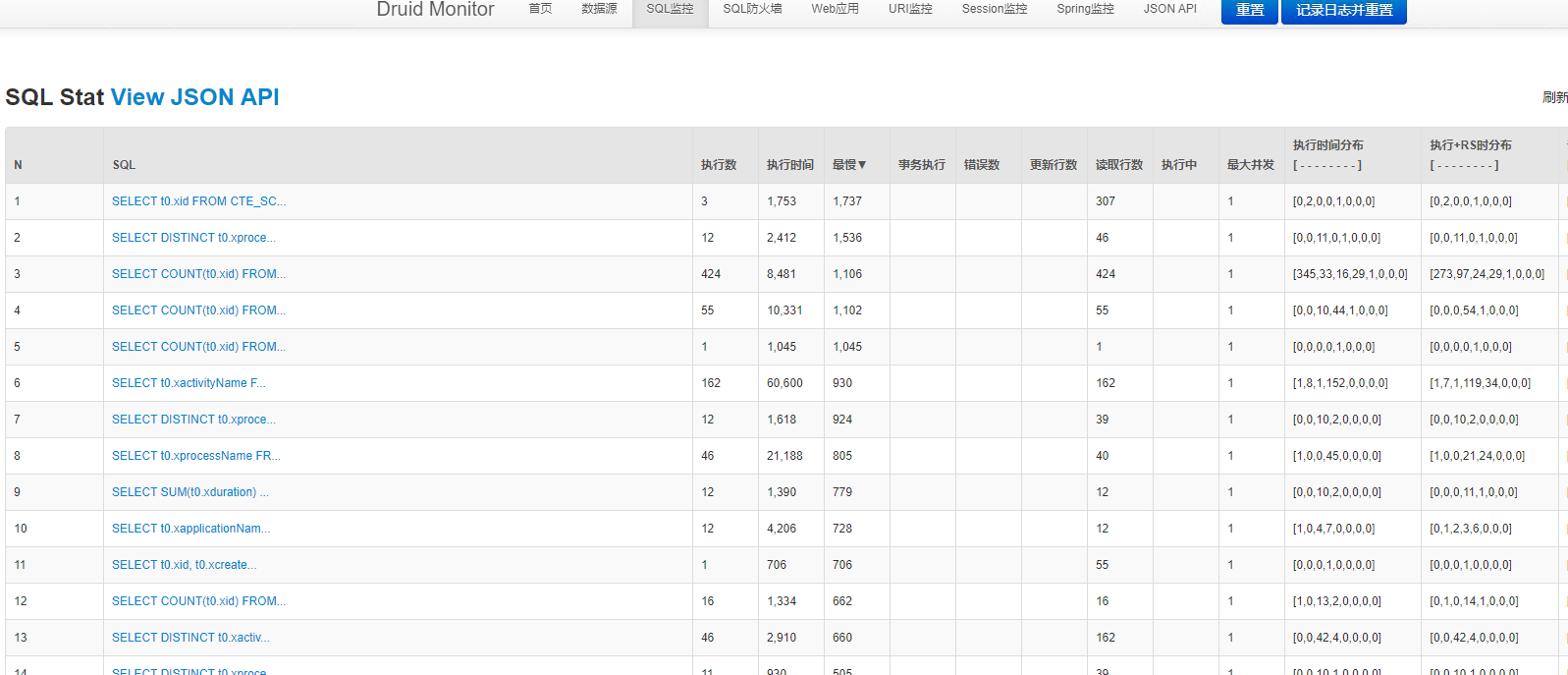Select execution time value 10,331
Image resolution: width=1568 pixels, height=675 pixels.
[784, 310]
